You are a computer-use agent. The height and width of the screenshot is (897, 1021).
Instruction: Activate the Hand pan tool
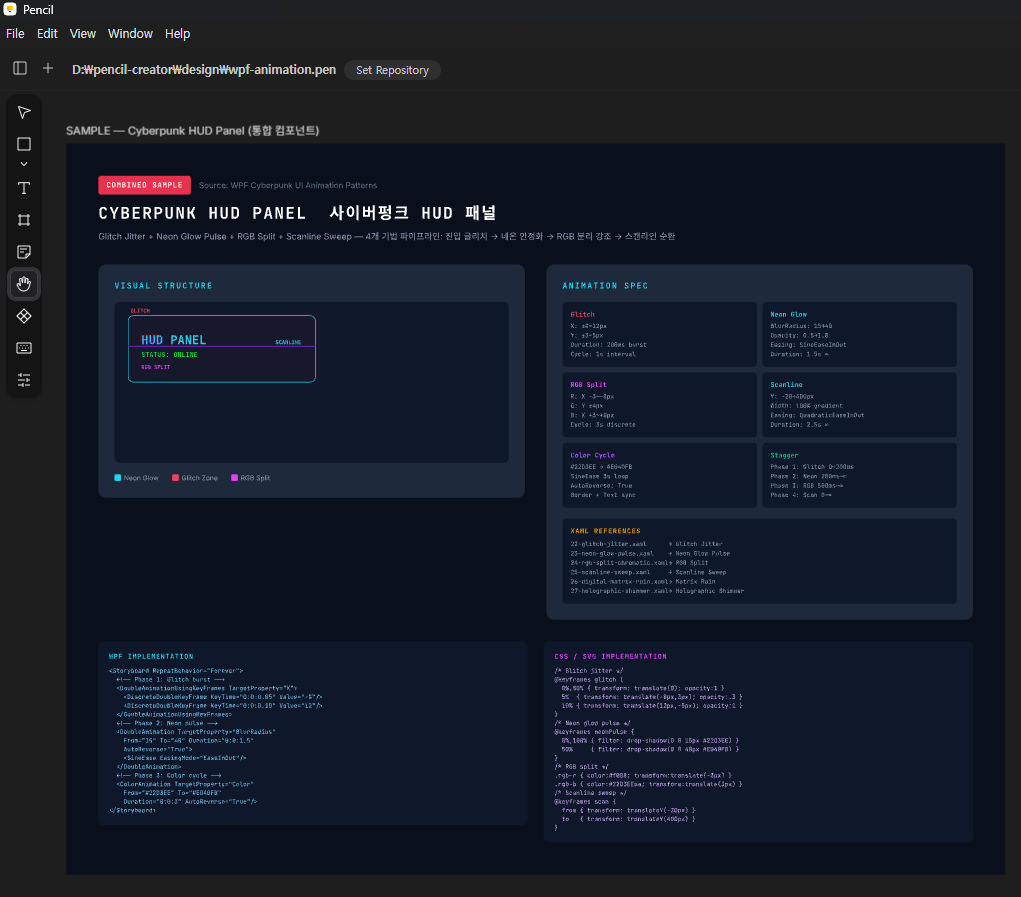tap(24, 284)
